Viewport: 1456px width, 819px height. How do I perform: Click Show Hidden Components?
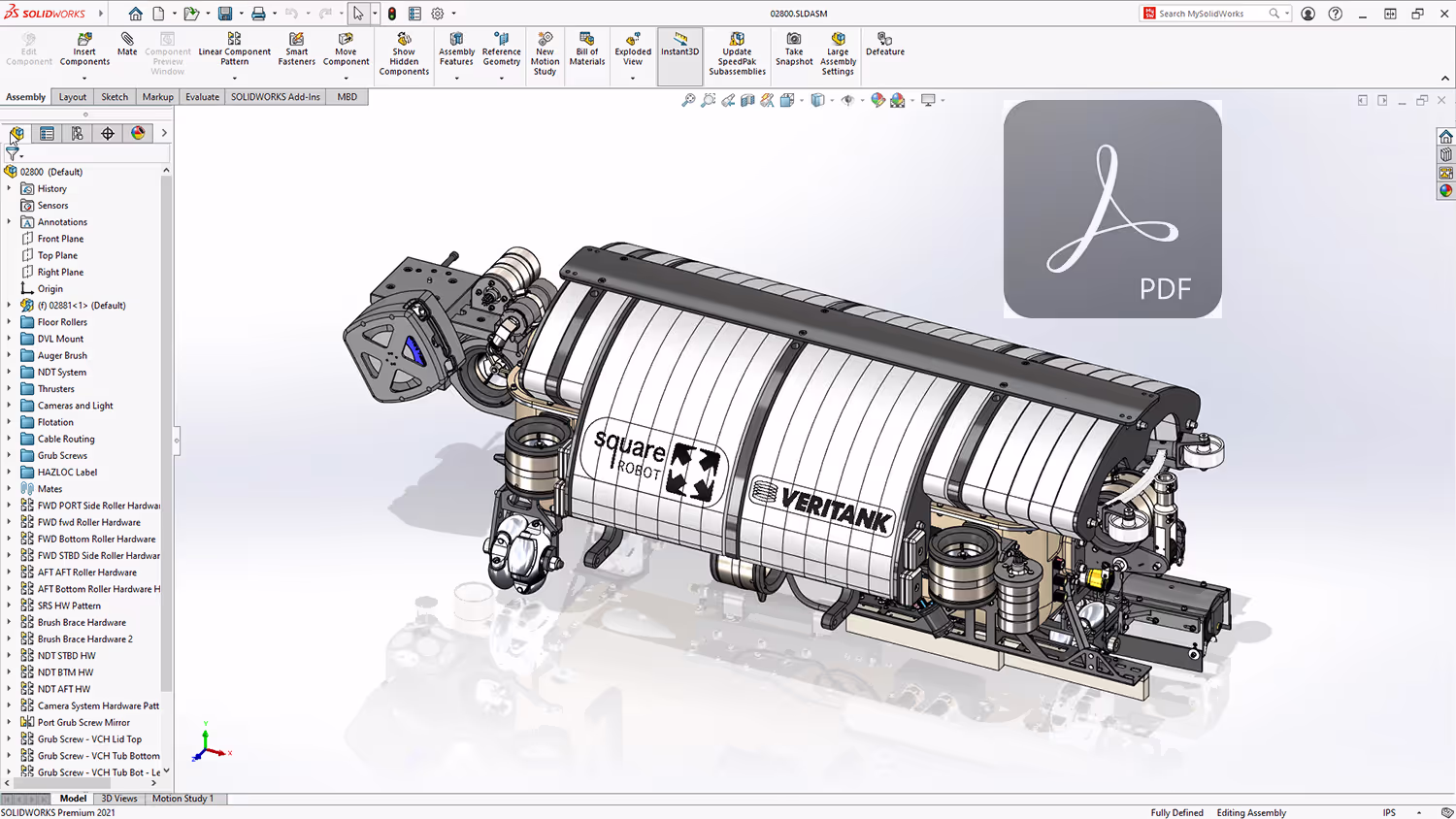point(404,54)
